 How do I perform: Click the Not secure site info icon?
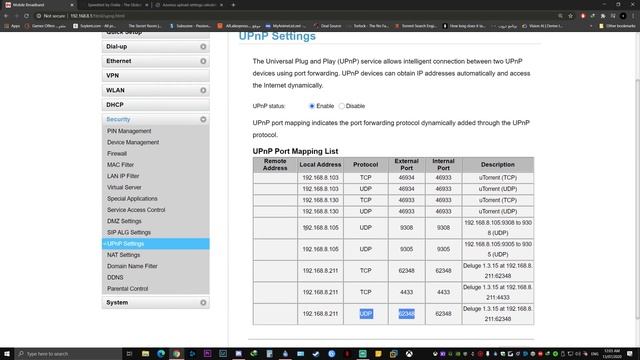39,16
